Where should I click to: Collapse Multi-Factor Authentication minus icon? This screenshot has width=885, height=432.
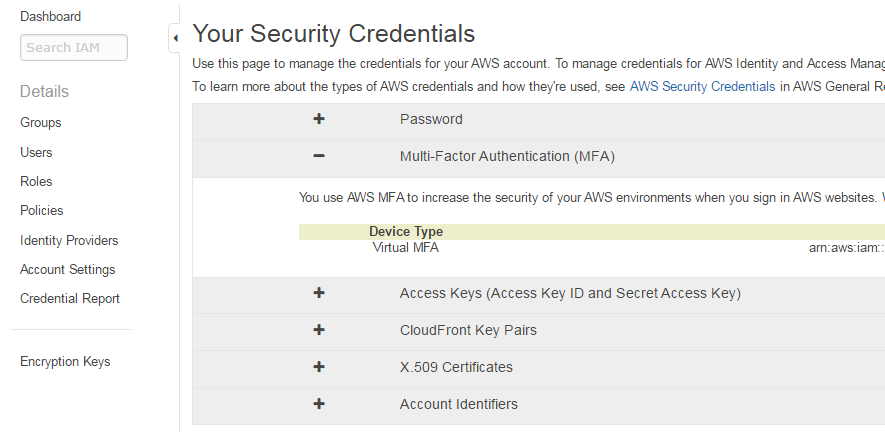[319, 155]
